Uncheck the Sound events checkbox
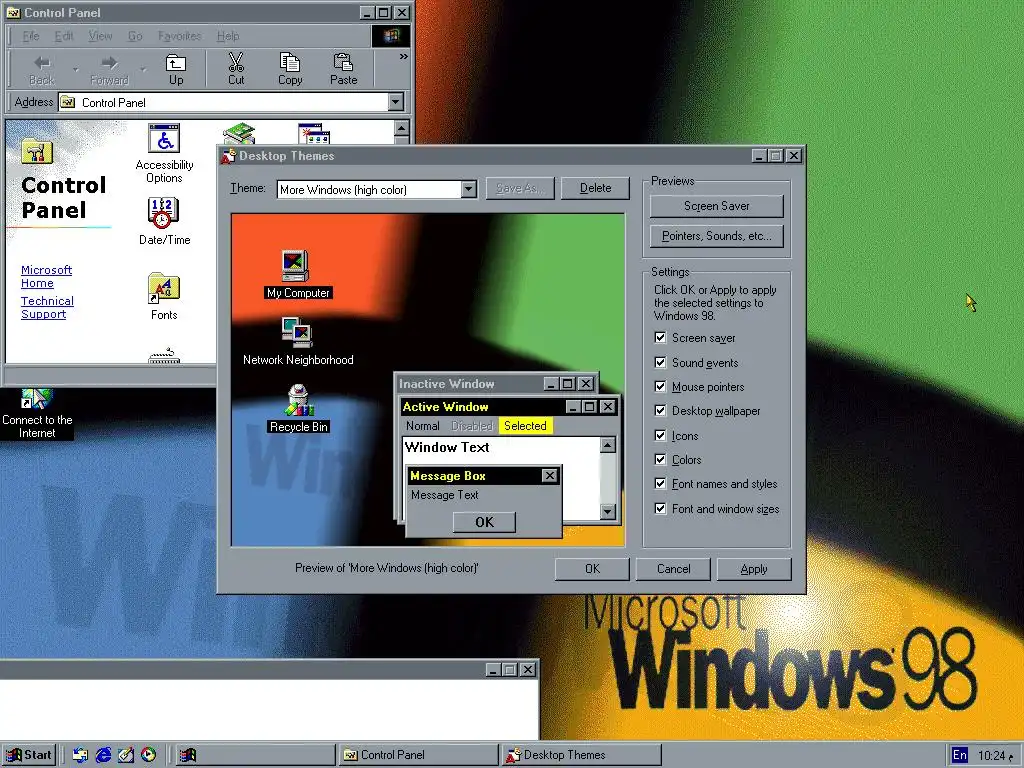The image size is (1024, 768). coord(660,362)
